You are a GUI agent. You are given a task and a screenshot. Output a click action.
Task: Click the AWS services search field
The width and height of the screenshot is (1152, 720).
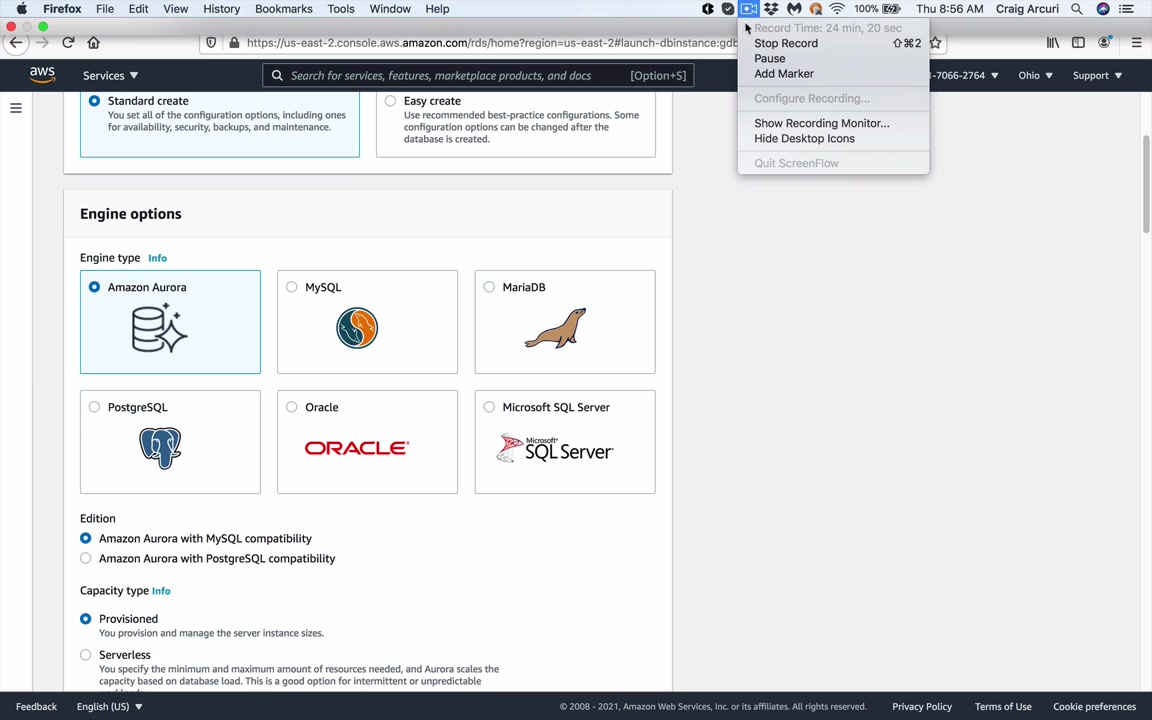478,75
